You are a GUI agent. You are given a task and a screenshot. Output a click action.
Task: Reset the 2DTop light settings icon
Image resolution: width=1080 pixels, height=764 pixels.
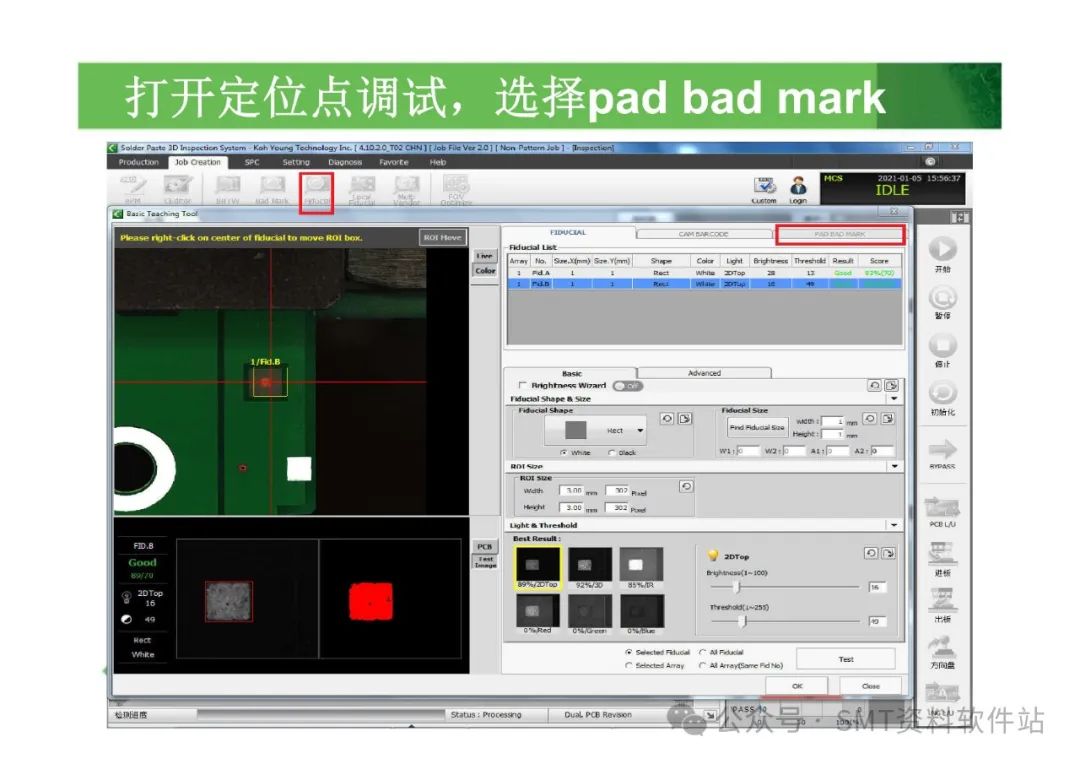pos(871,553)
